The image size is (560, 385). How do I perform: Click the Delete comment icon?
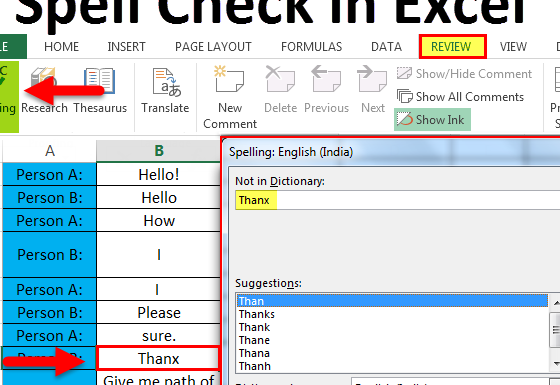tap(280, 79)
